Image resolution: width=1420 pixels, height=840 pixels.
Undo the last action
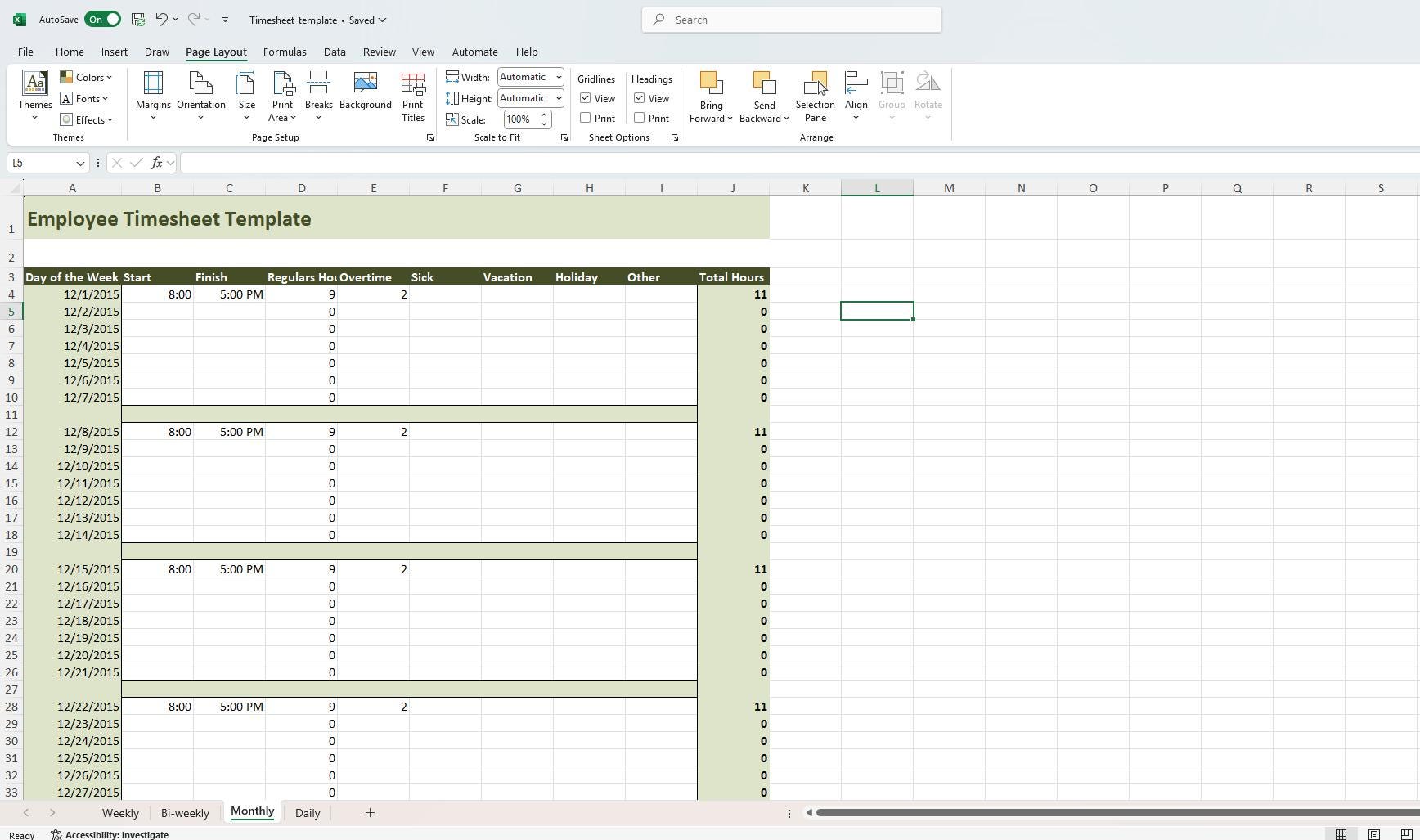(x=161, y=20)
